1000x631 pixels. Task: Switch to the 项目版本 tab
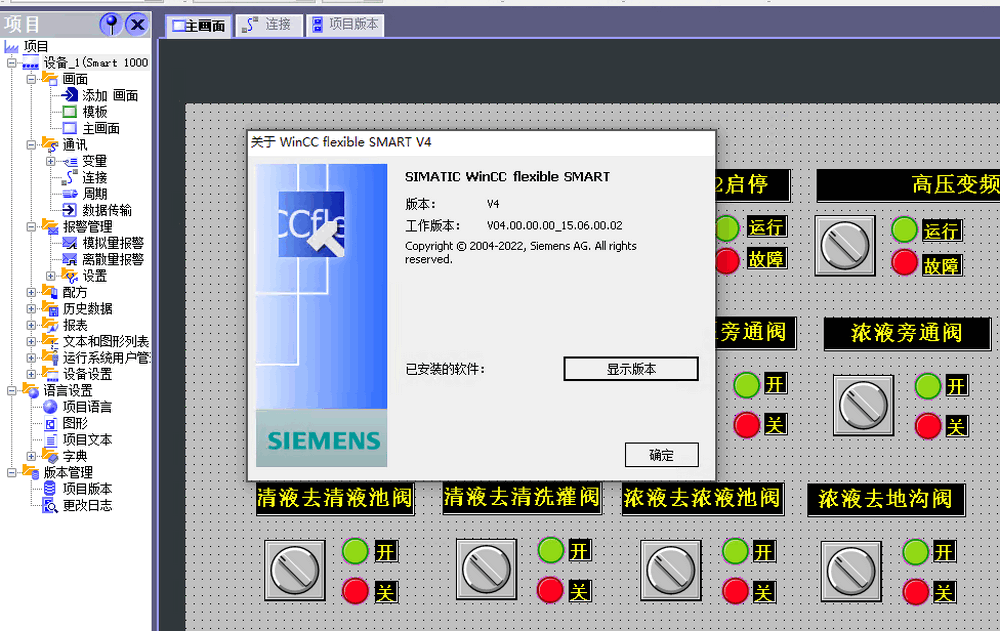pos(345,25)
